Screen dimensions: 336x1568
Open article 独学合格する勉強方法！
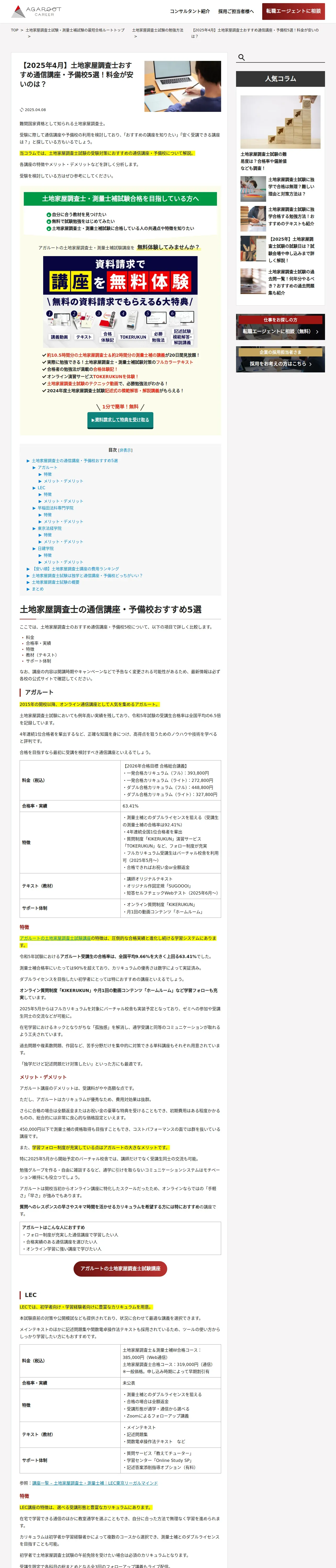point(292,216)
